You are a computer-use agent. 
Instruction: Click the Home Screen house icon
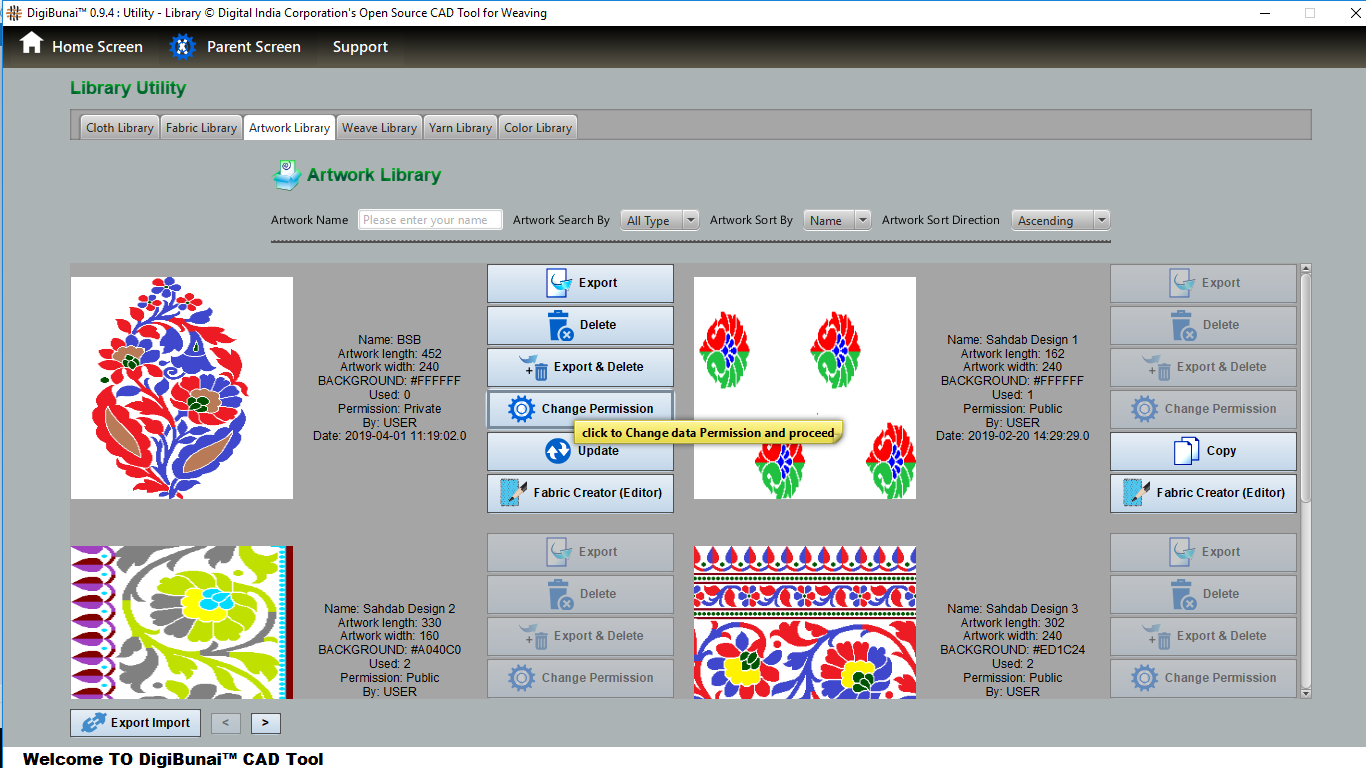click(x=32, y=45)
